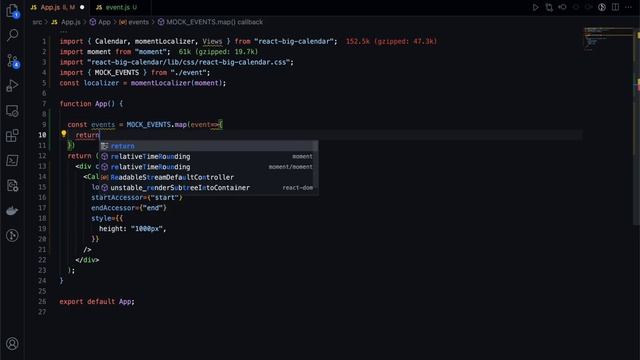Click line number 12 in gutter
640x360 pixels.
coord(42,156)
